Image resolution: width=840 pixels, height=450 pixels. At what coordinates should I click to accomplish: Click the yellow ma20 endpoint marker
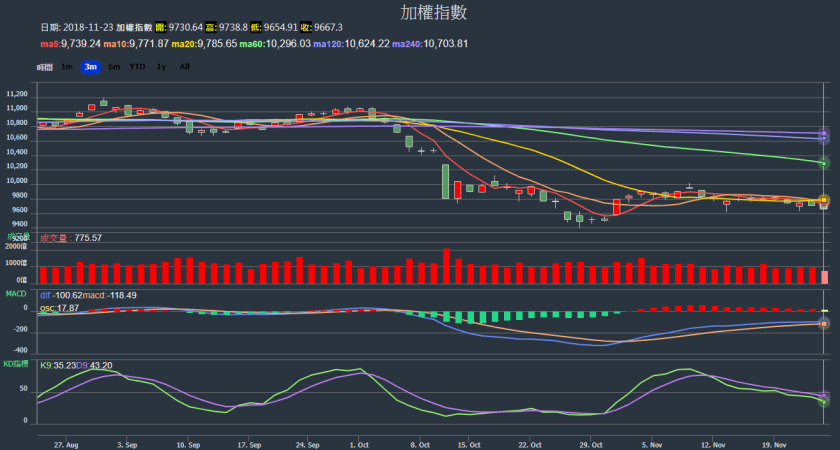[824, 201]
